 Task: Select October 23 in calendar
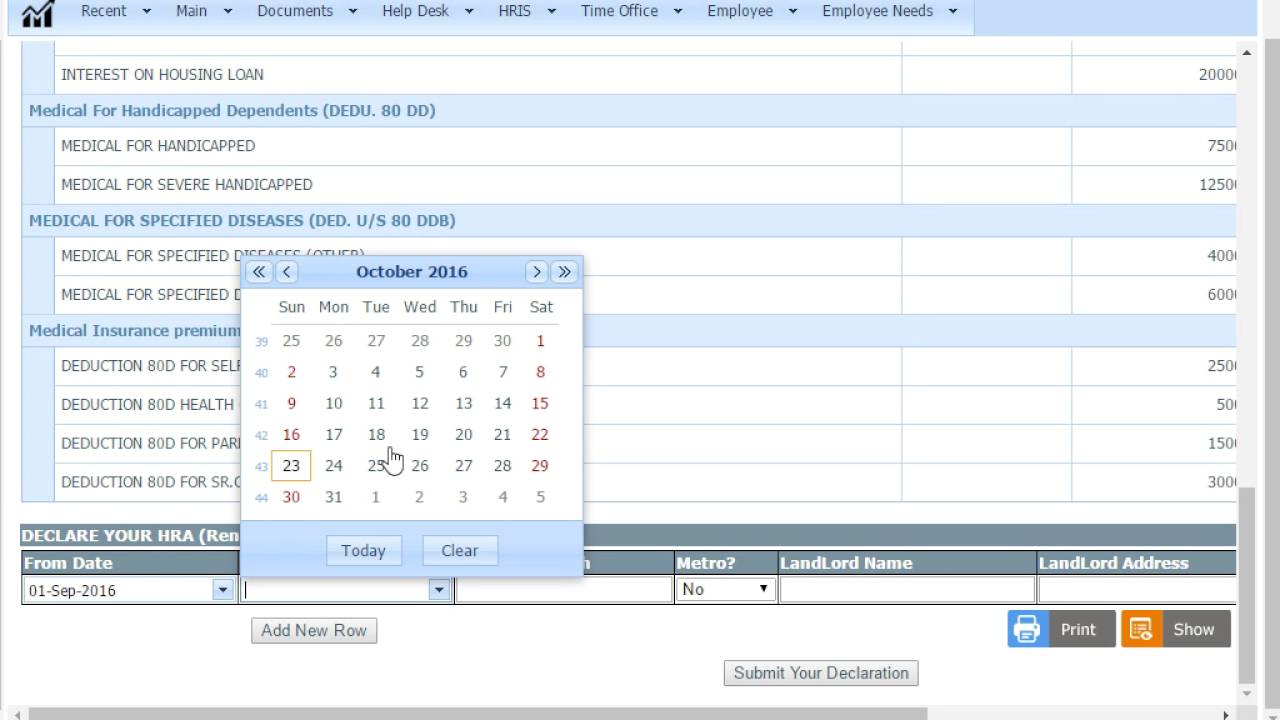tap(291, 466)
